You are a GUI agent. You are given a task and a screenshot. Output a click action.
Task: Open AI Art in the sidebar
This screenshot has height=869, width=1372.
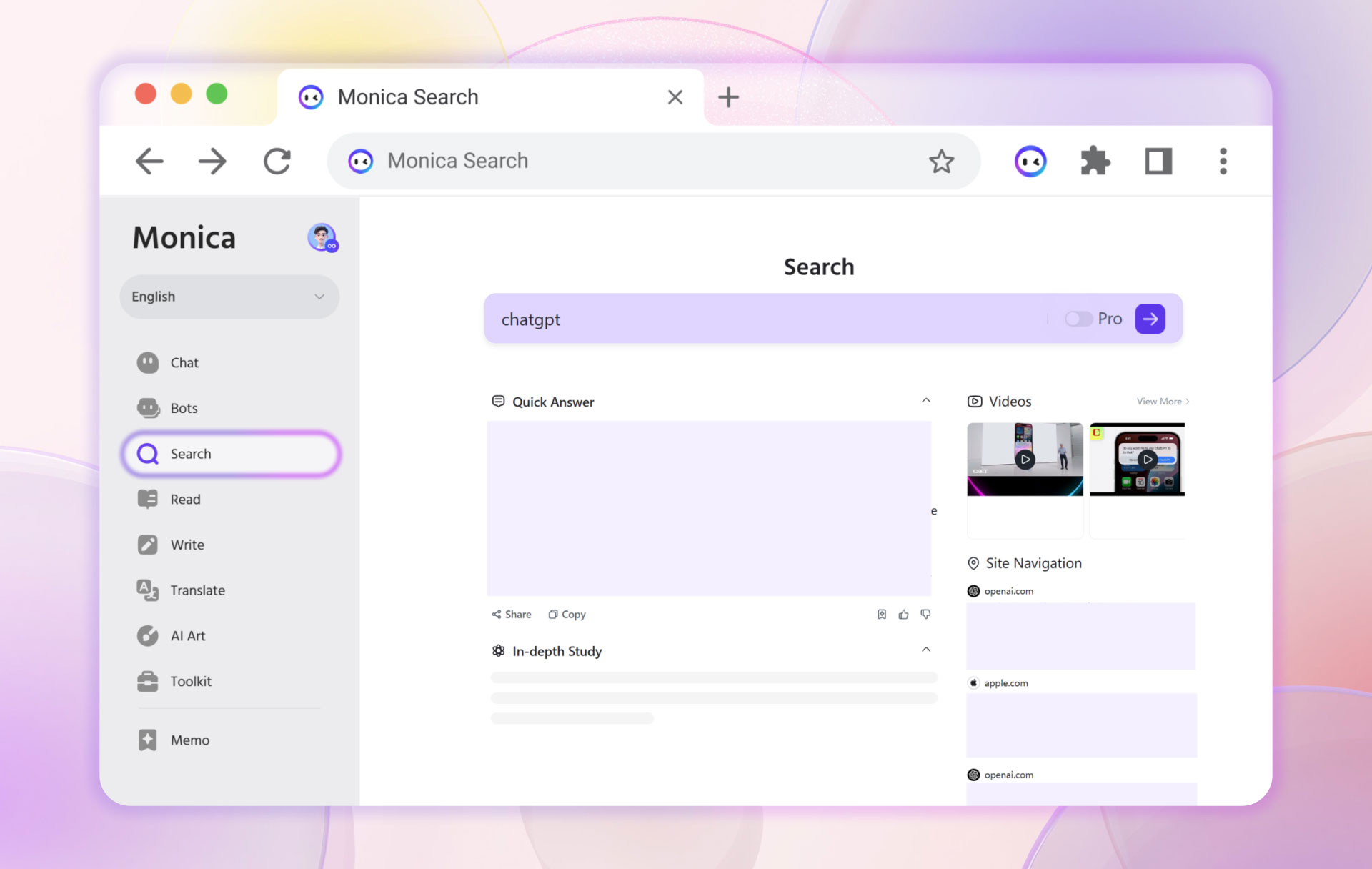pyautogui.click(x=187, y=636)
